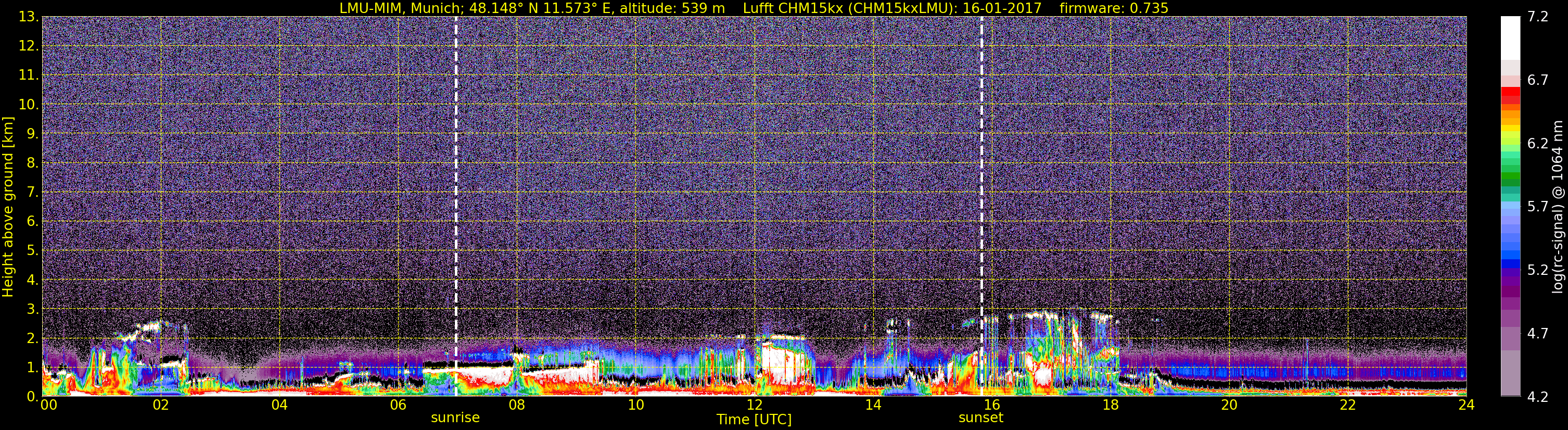Image resolution: width=1568 pixels, height=430 pixels.
Task: Click the '14' time axis tick label
Action: 873,405
